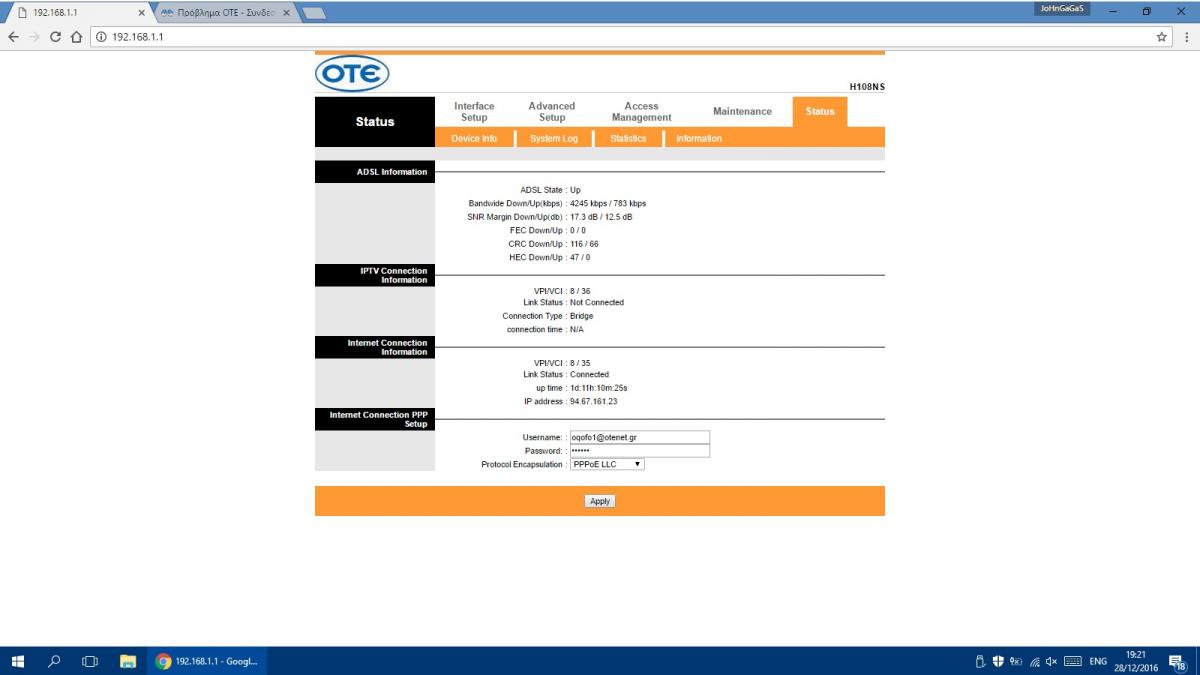Click HEC Down/Up value 47 / 0

[x=580, y=258]
